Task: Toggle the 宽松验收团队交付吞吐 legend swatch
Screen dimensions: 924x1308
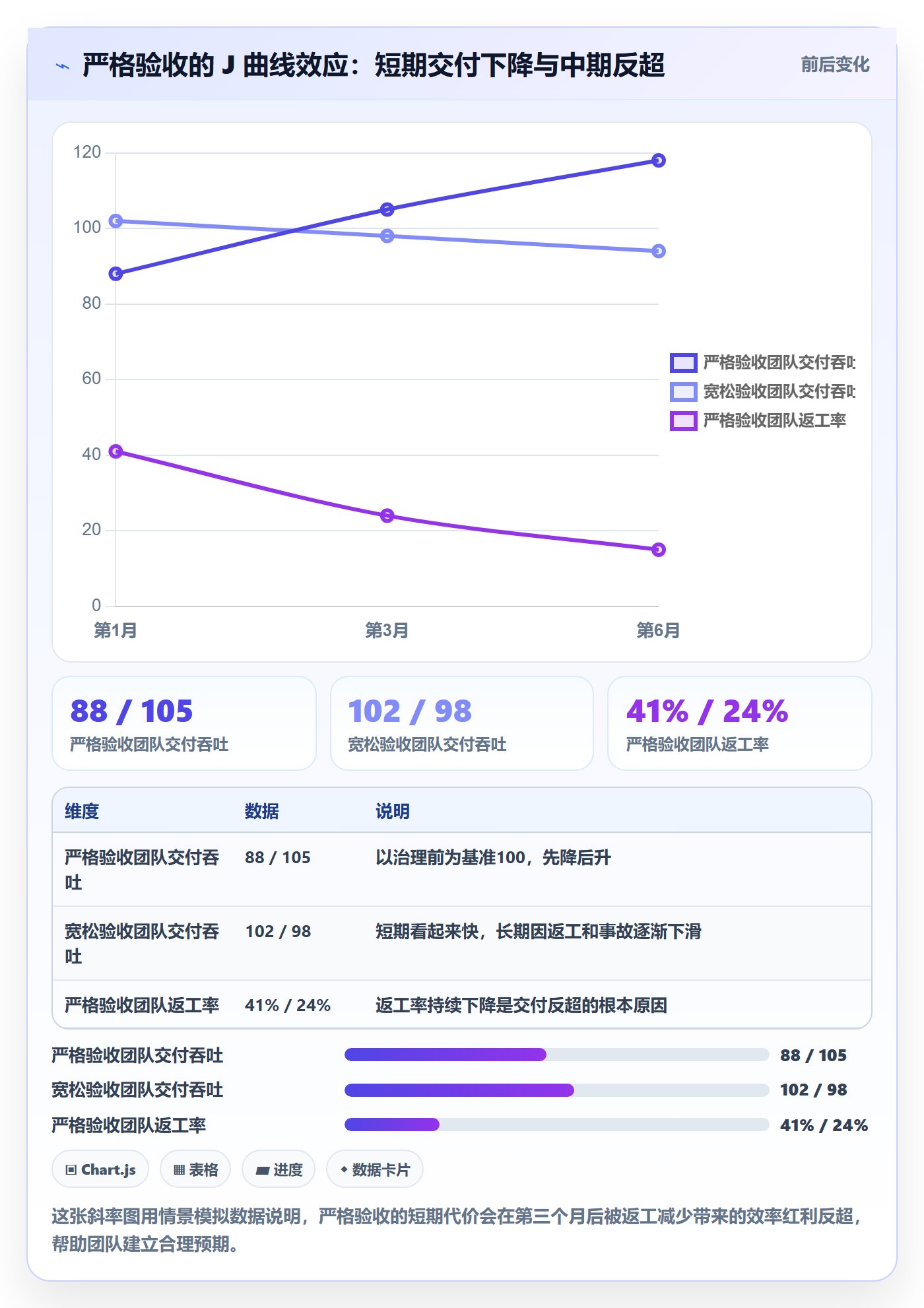Action: 683,391
